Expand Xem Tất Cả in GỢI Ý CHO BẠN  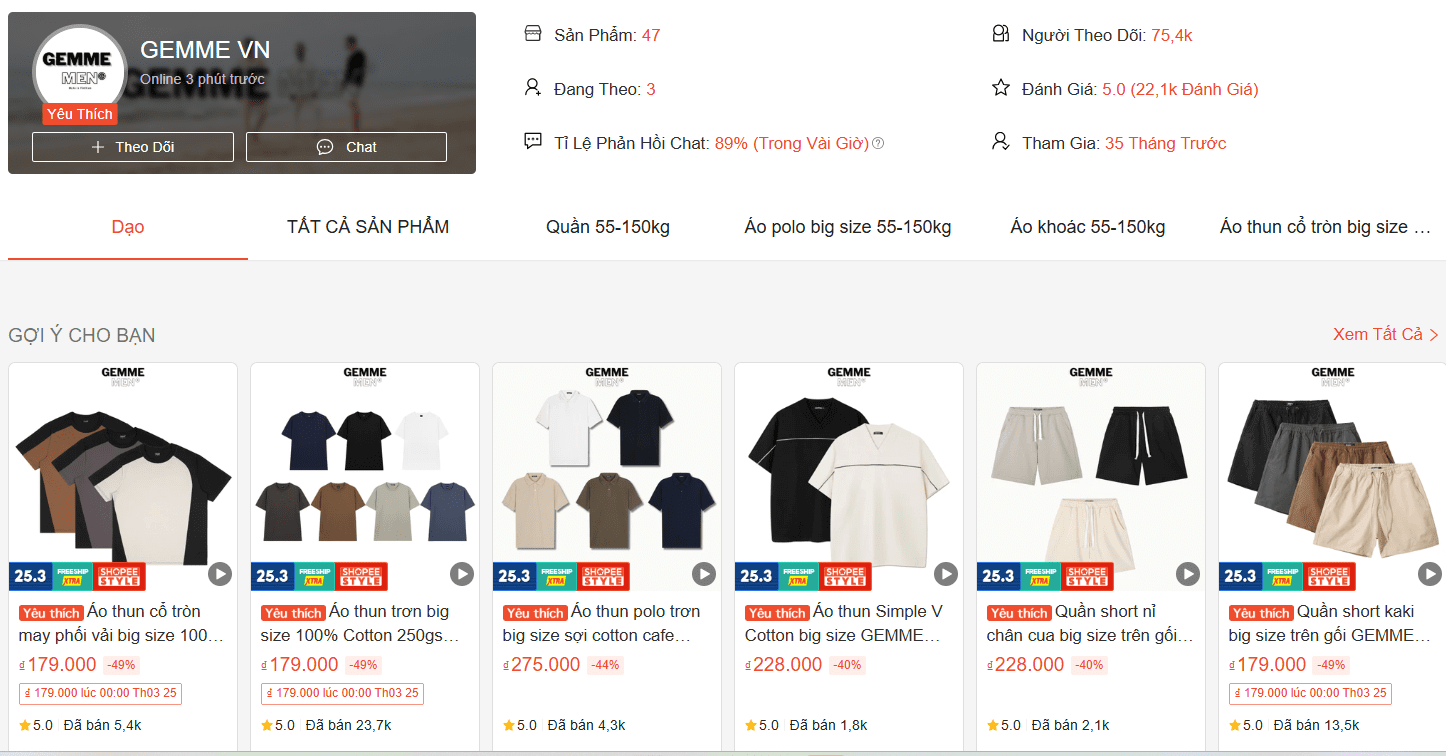click(1385, 336)
